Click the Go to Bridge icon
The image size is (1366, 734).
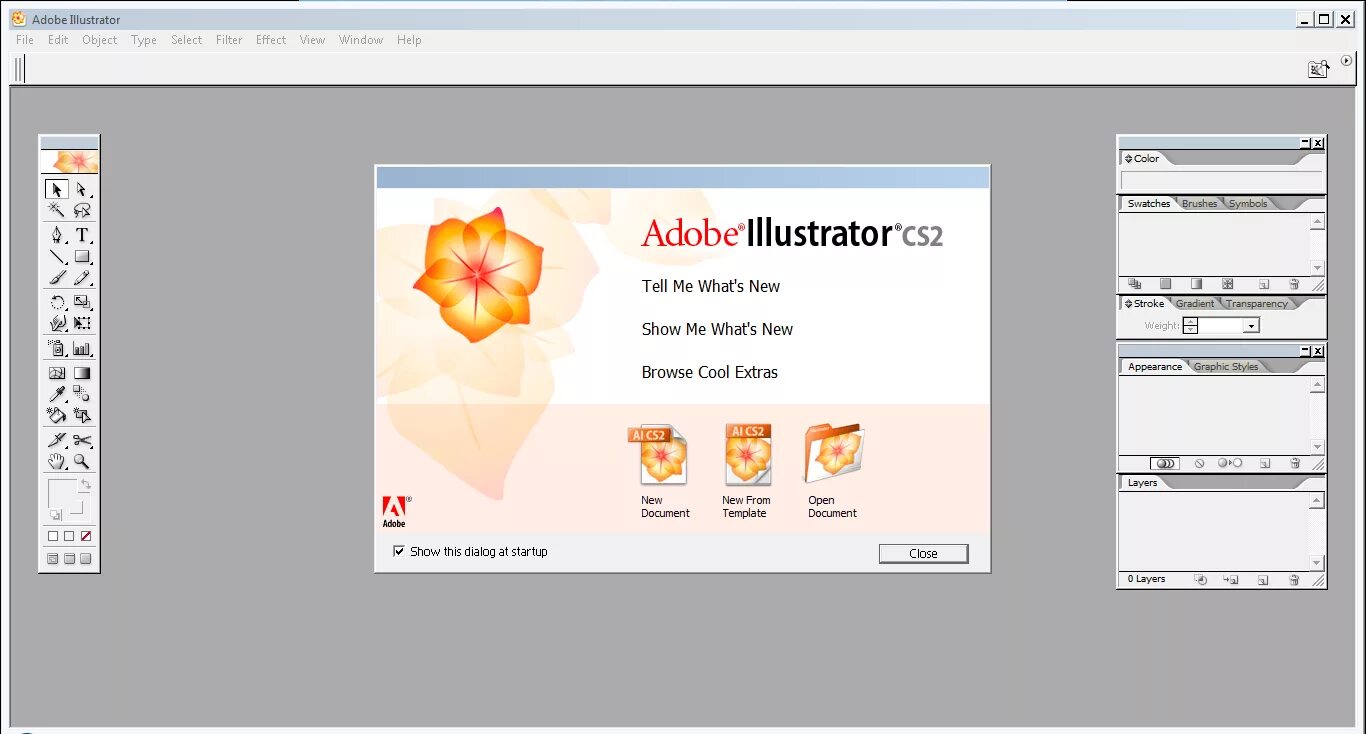pos(1319,69)
